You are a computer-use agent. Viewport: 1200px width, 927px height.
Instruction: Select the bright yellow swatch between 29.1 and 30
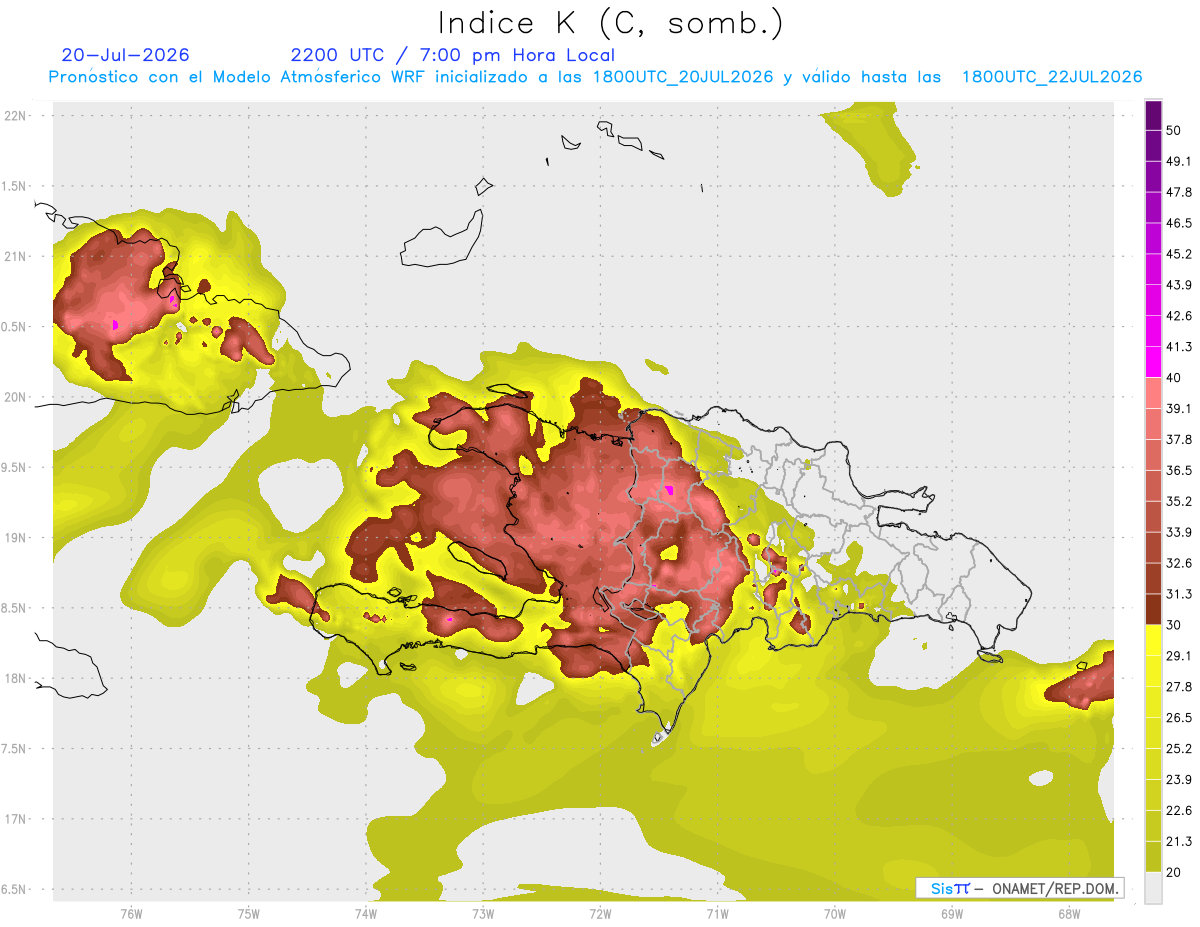click(x=1153, y=640)
